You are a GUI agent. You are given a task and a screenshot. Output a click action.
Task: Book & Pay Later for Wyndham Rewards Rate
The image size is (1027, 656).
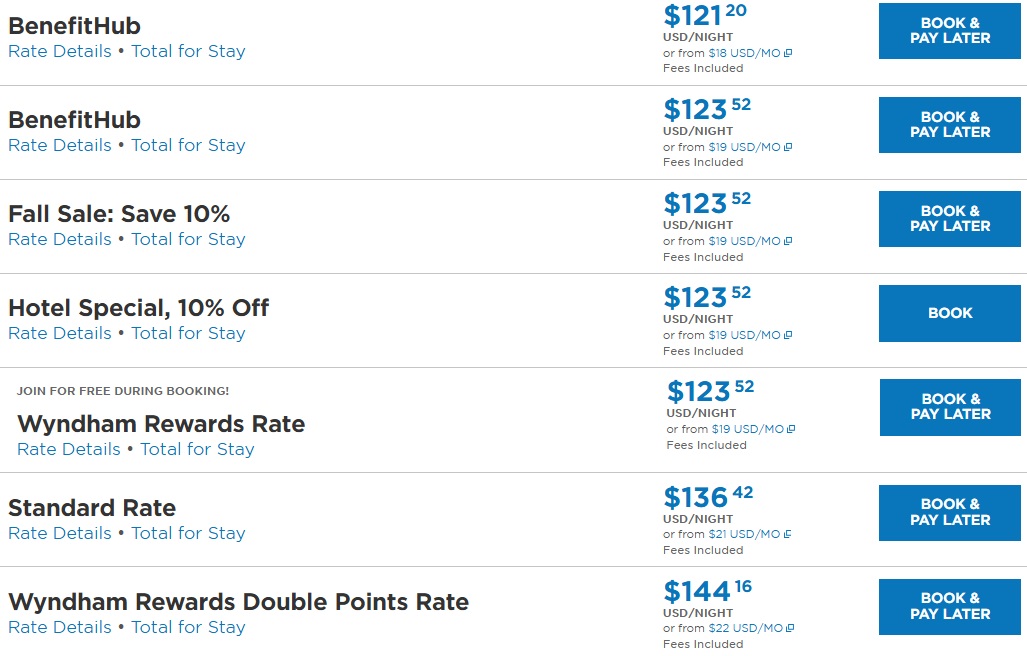[x=950, y=407]
